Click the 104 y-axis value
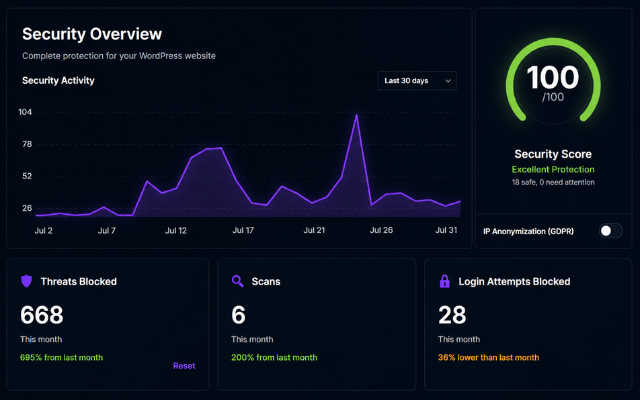Viewport: 640px width, 400px height. click(25, 112)
